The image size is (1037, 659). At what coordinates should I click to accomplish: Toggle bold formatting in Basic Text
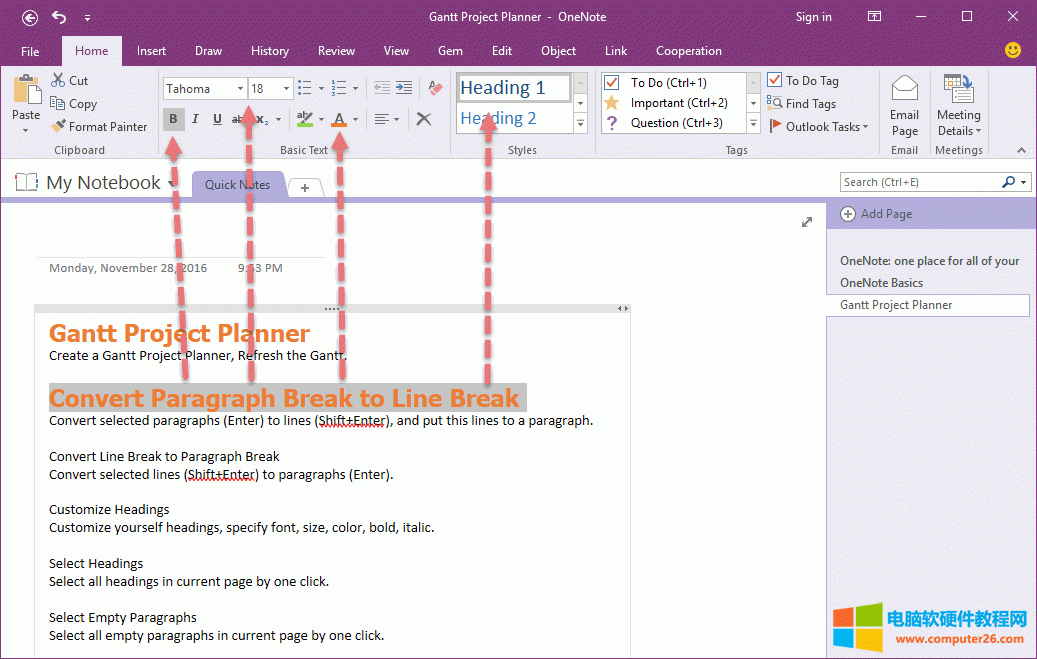pyautogui.click(x=173, y=119)
